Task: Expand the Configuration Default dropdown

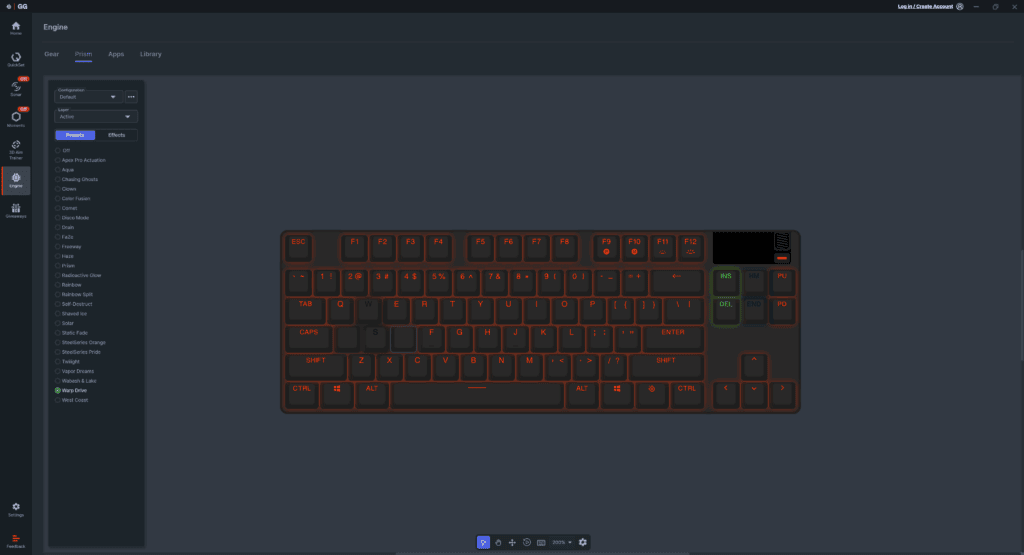Action: pyautogui.click(x=88, y=97)
